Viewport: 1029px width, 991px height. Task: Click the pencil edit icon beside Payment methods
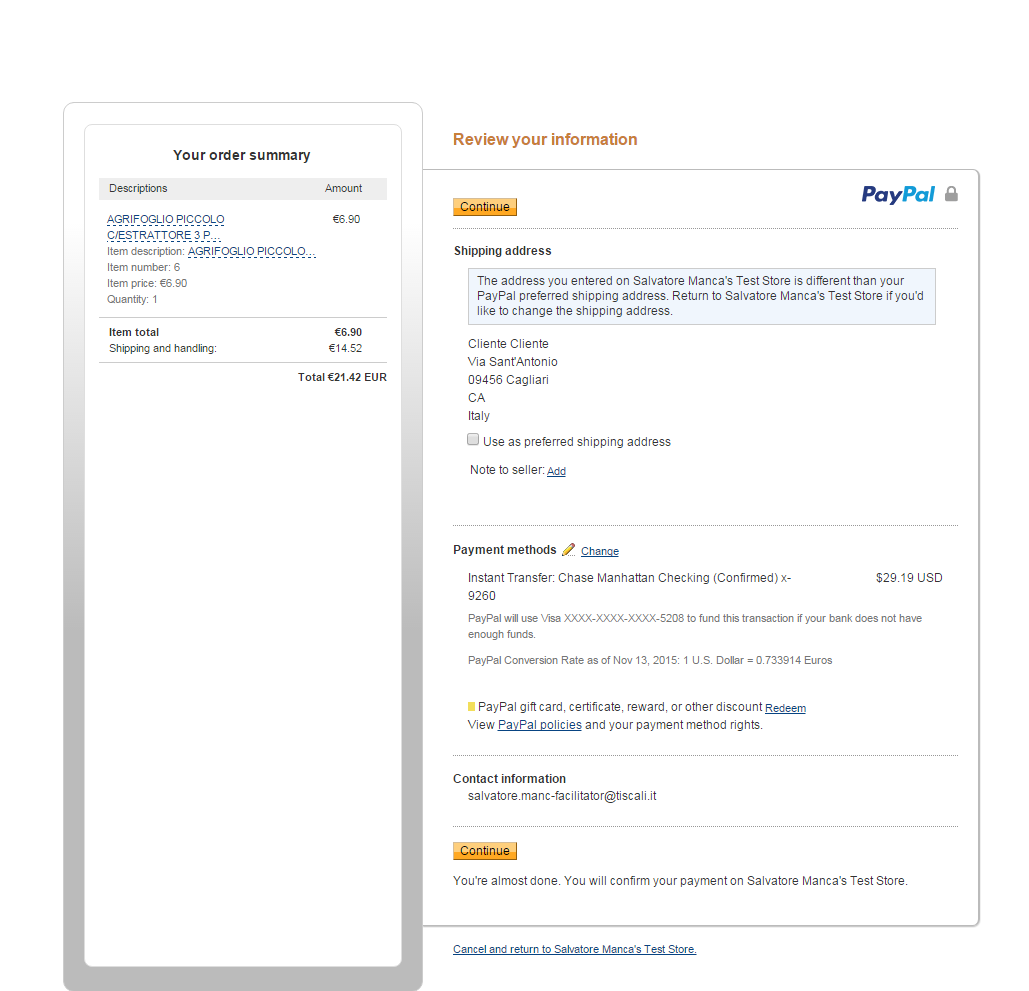(x=568, y=550)
